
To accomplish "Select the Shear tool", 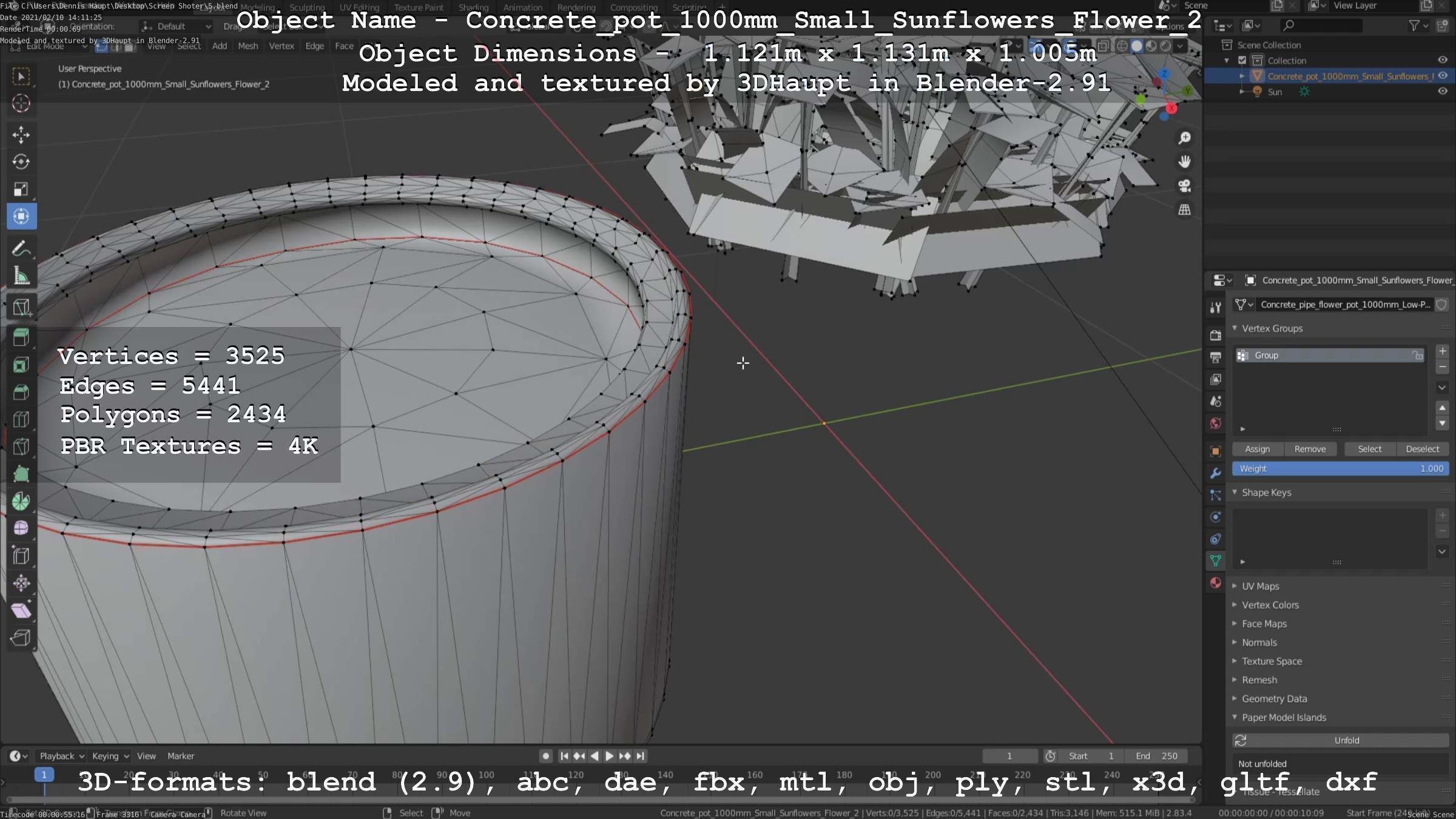I will point(21,610).
